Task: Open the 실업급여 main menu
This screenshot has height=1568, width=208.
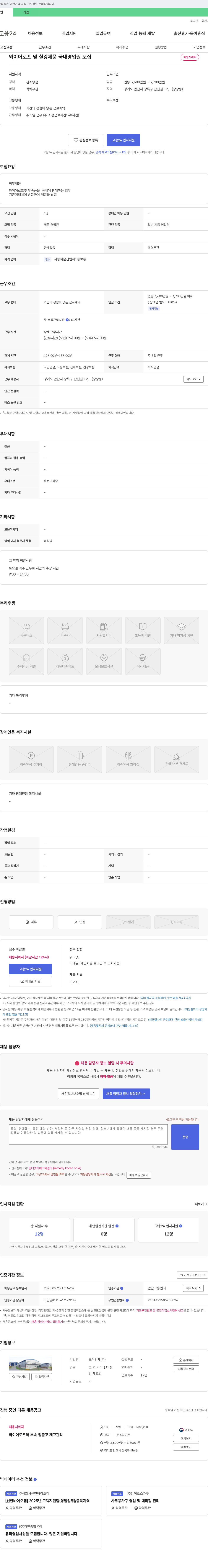Action: pos(103,33)
